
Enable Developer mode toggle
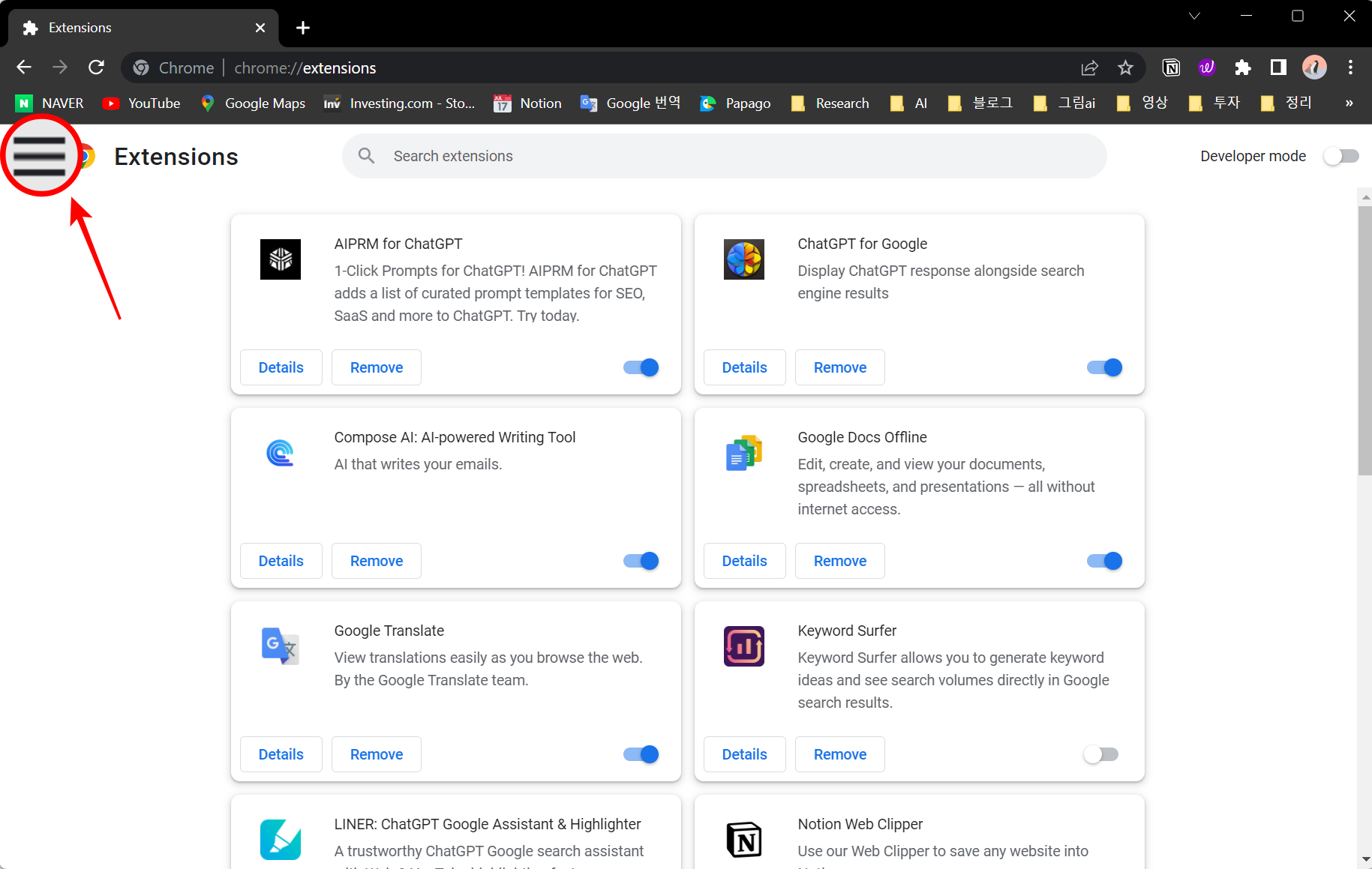click(1341, 156)
